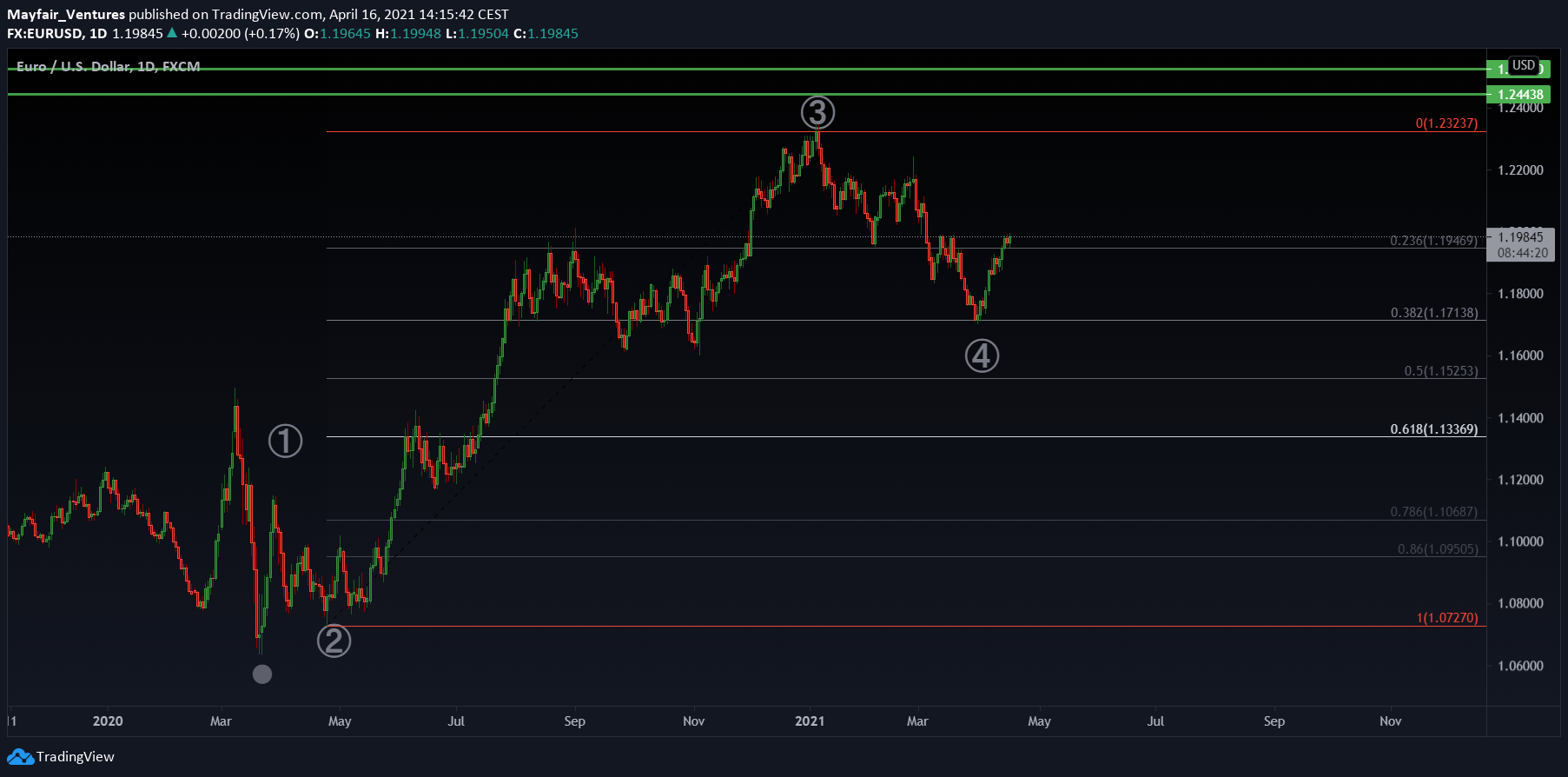Image resolution: width=1568 pixels, height=777 pixels.
Task: Click the 1.10000 price axis tick
Action: pyautogui.click(x=1520, y=541)
